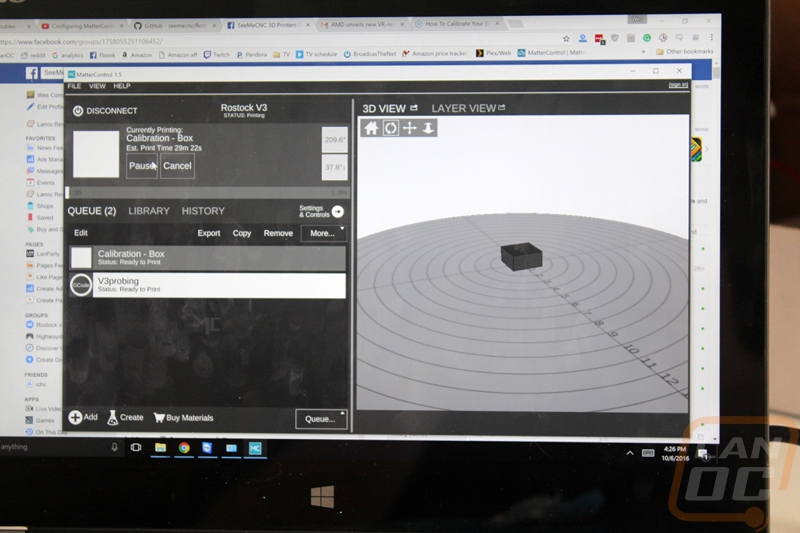800x533 pixels.
Task: Click the GCode icon of V3probing item
Action: tap(81, 285)
